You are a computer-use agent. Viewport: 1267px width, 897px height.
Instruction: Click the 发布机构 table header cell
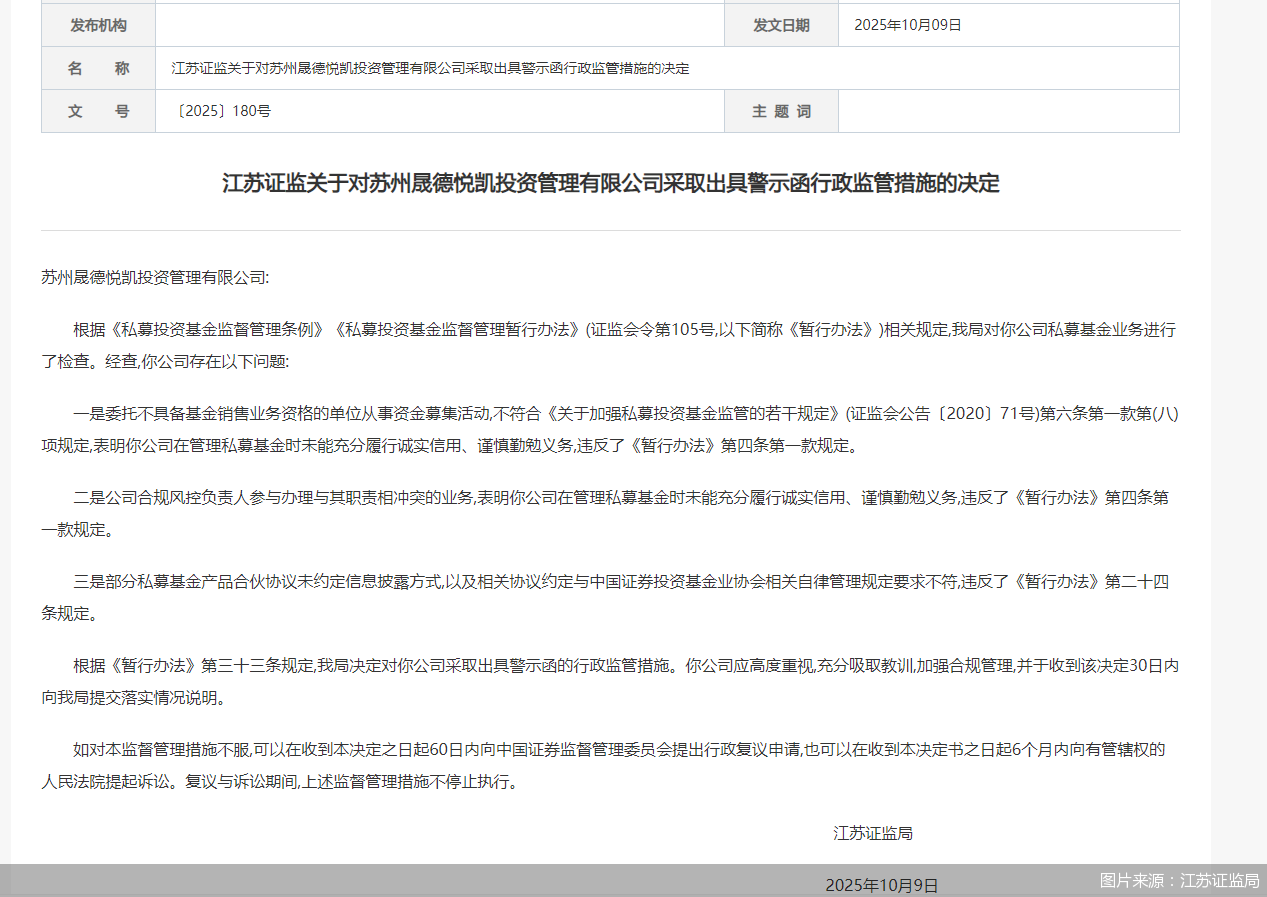(97, 24)
